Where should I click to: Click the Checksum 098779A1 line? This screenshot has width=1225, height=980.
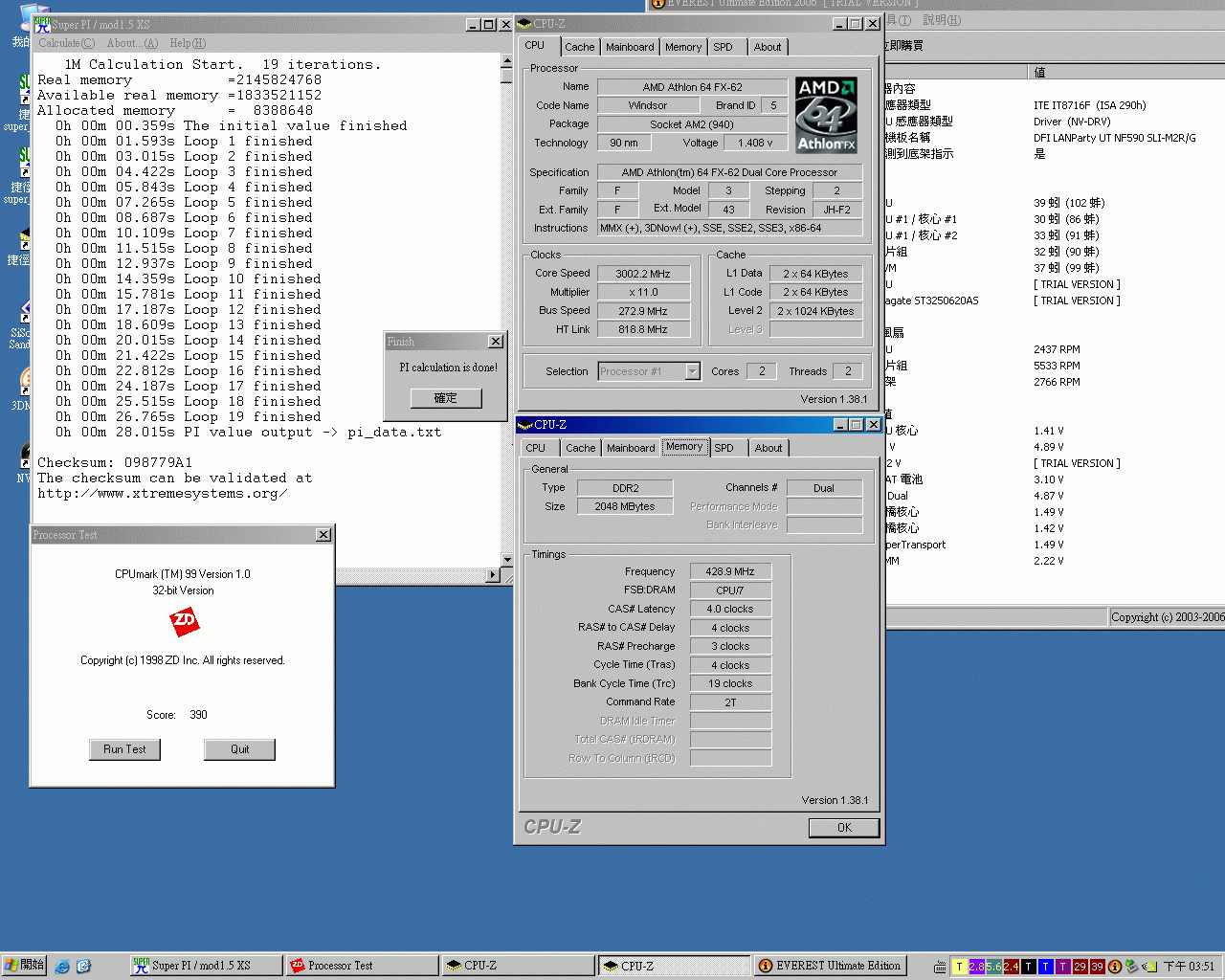click(x=115, y=462)
